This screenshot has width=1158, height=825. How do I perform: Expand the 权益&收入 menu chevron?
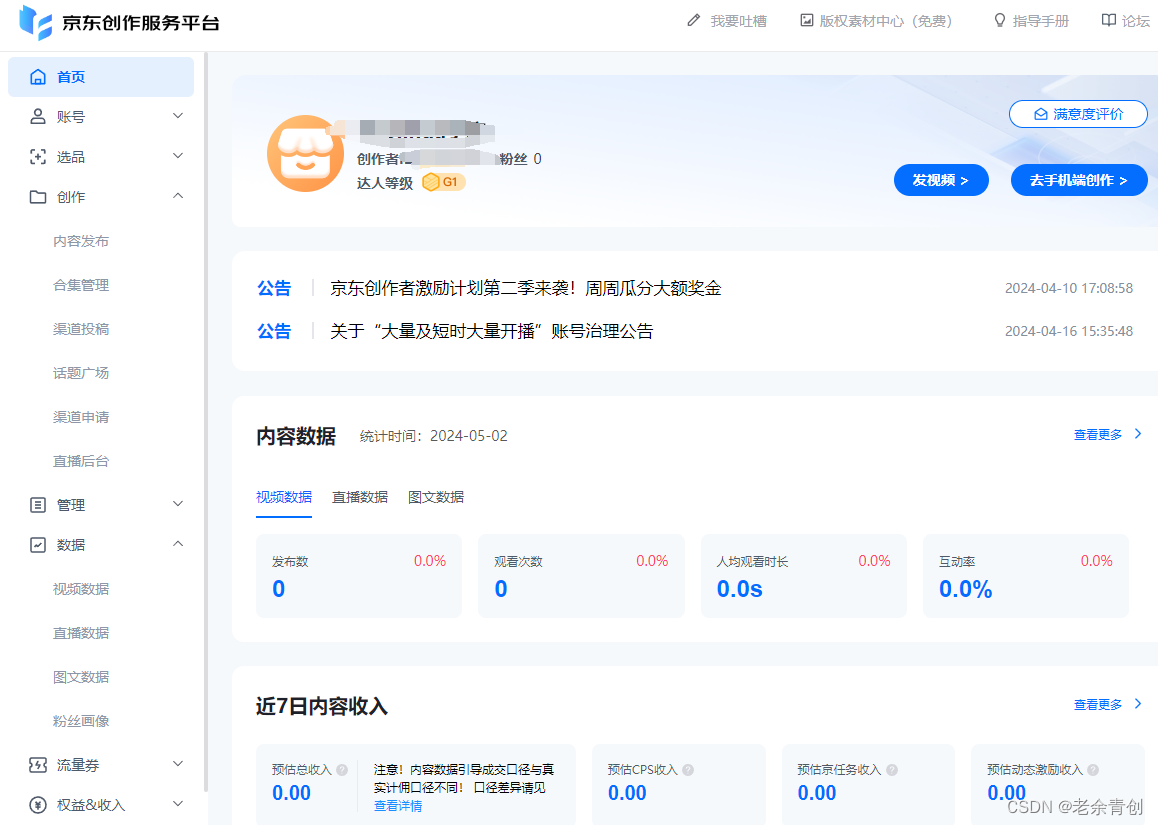coord(178,804)
